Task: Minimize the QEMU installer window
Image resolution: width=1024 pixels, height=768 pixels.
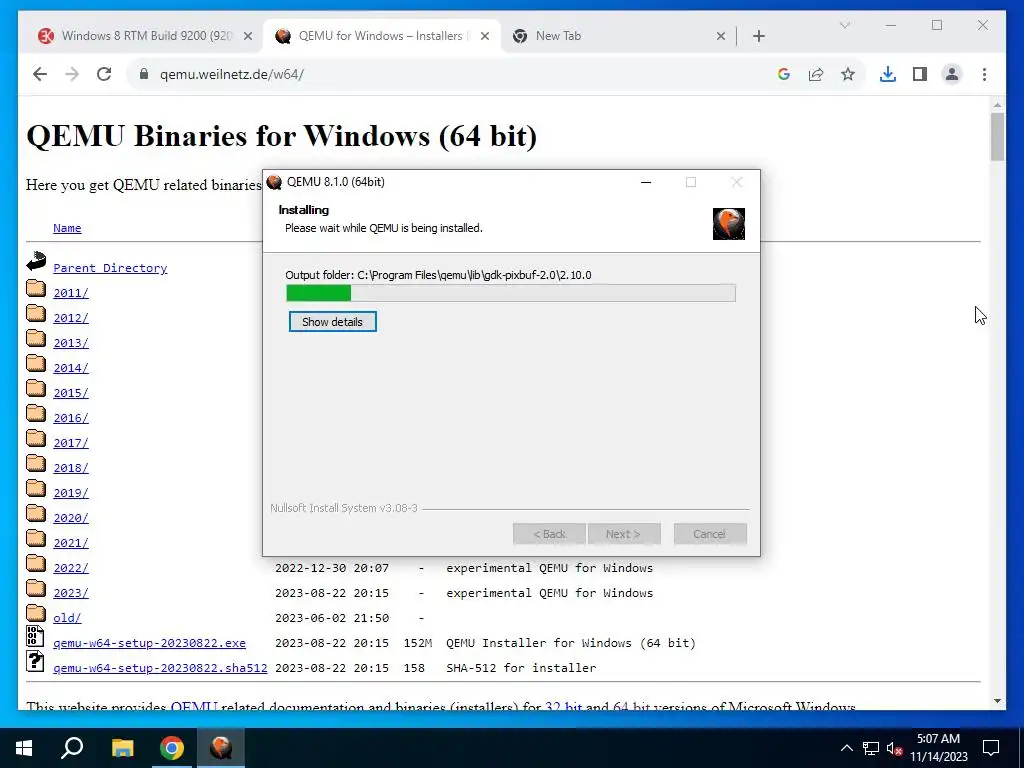Action: click(x=646, y=182)
